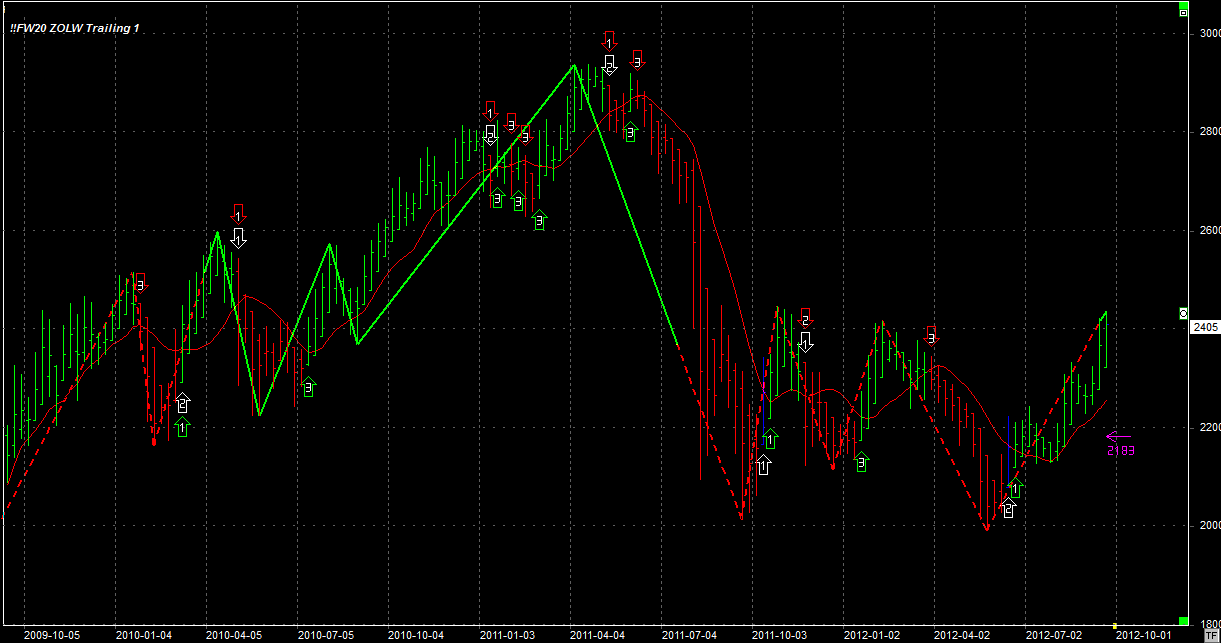Click the white up arrow 2 near the 2012 low
Image resolution: width=1221 pixels, height=643 pixels.
coord(1008,509)
